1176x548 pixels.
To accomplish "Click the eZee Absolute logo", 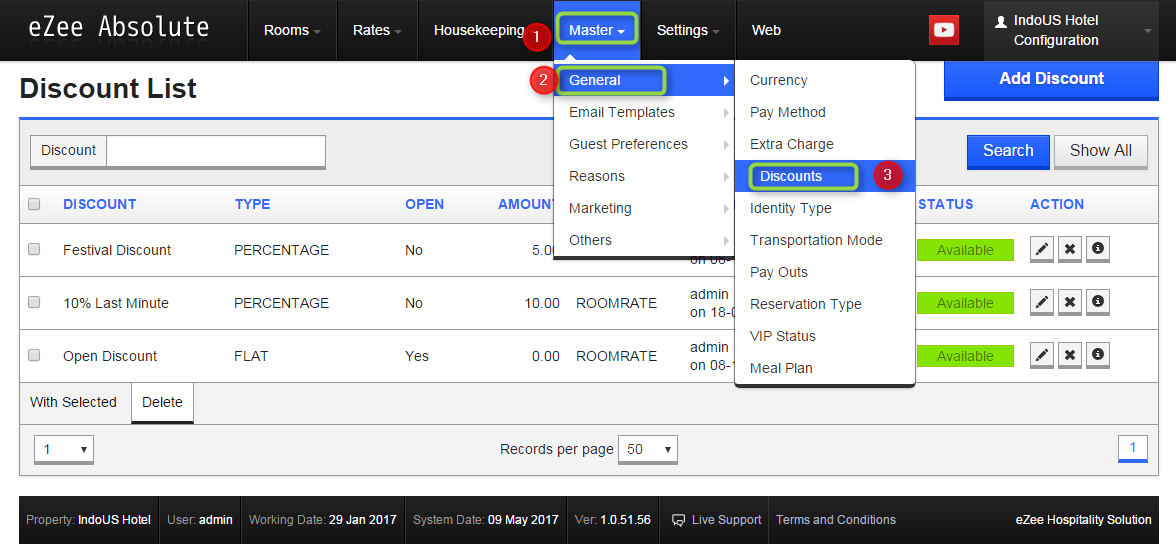I will 118,28.
